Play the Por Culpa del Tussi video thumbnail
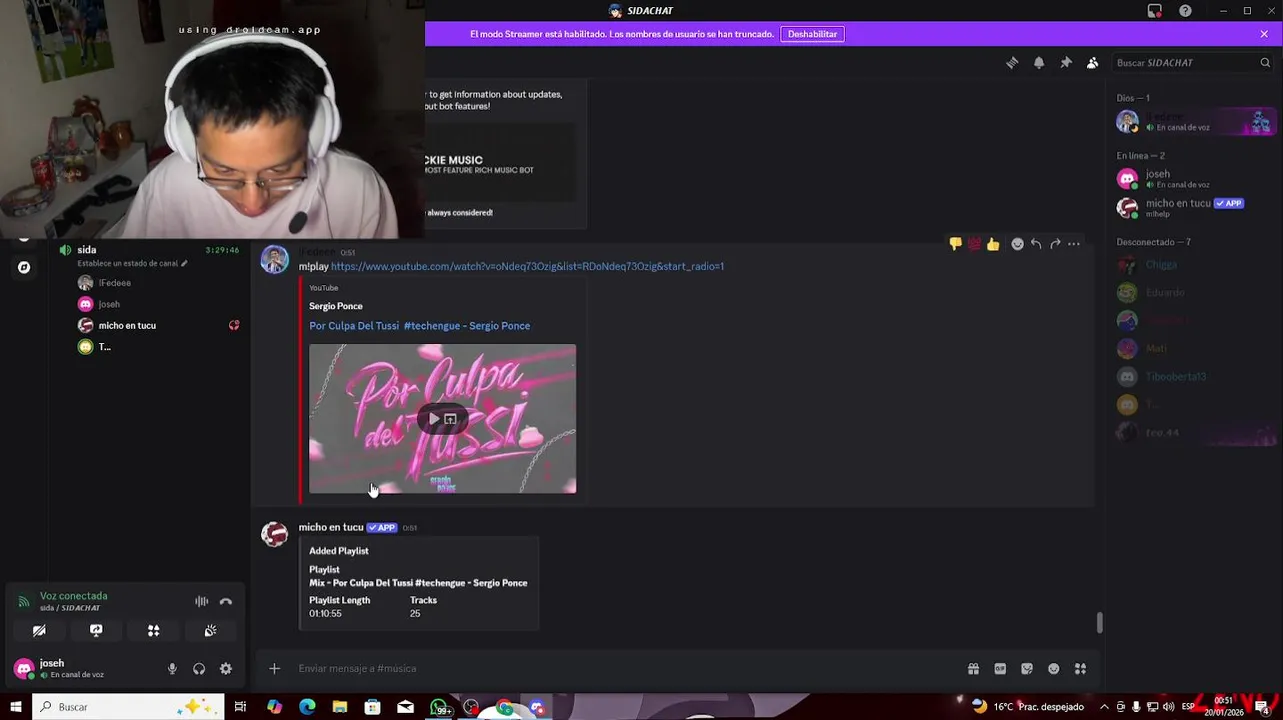Image resolution: width=1283 pixels, height=720 pixels. click(433, 419)
